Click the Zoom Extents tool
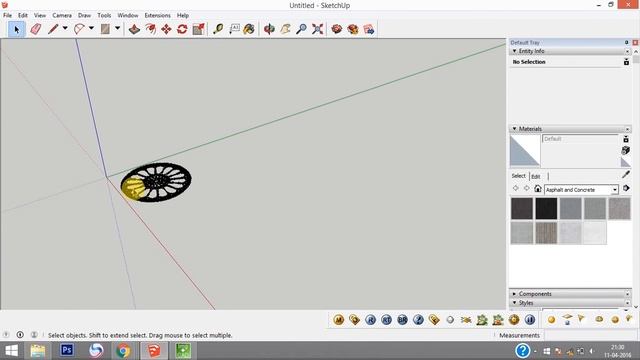 318,29
